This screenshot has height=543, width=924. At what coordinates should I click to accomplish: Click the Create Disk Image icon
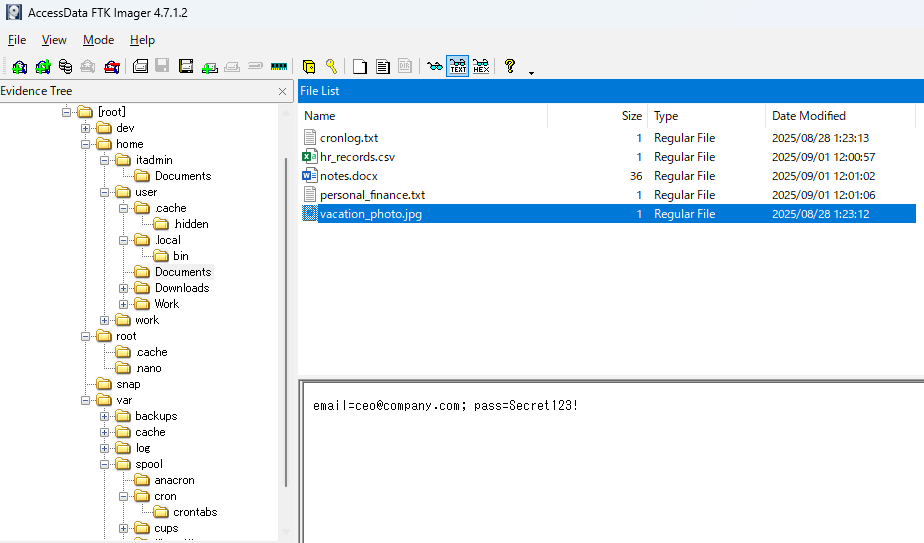(x=140, y=66)
